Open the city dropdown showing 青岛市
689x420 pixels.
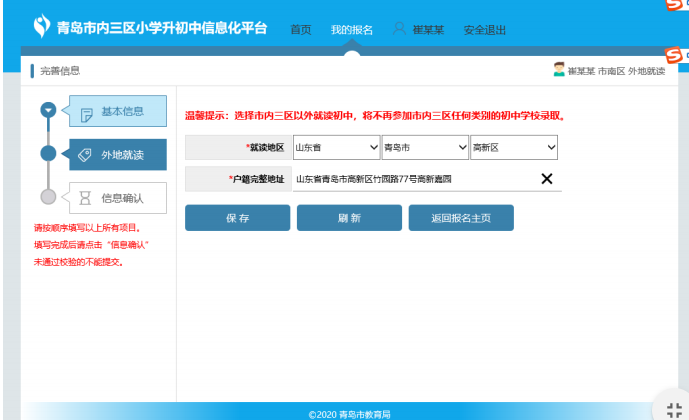424,147
